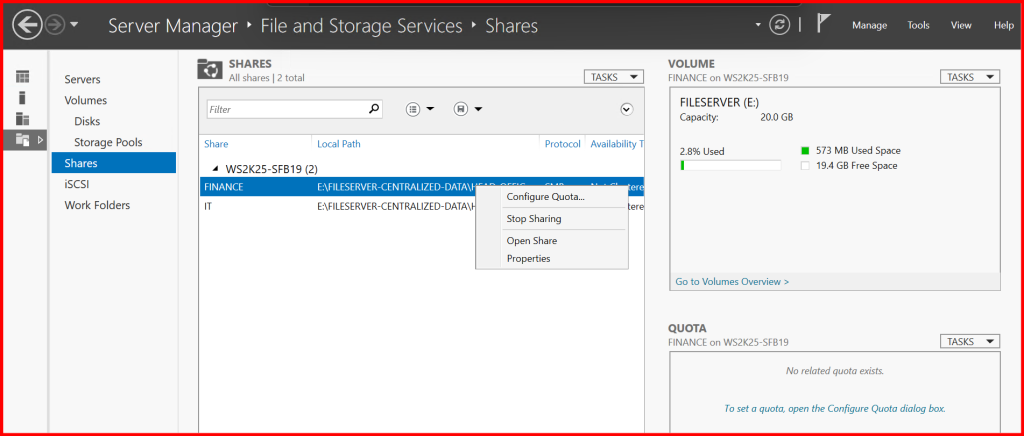The width and height of the screenshot is (1024, 436).
Task: Select the All Servers icon in sidebar
Action: (x=22, y=119)
